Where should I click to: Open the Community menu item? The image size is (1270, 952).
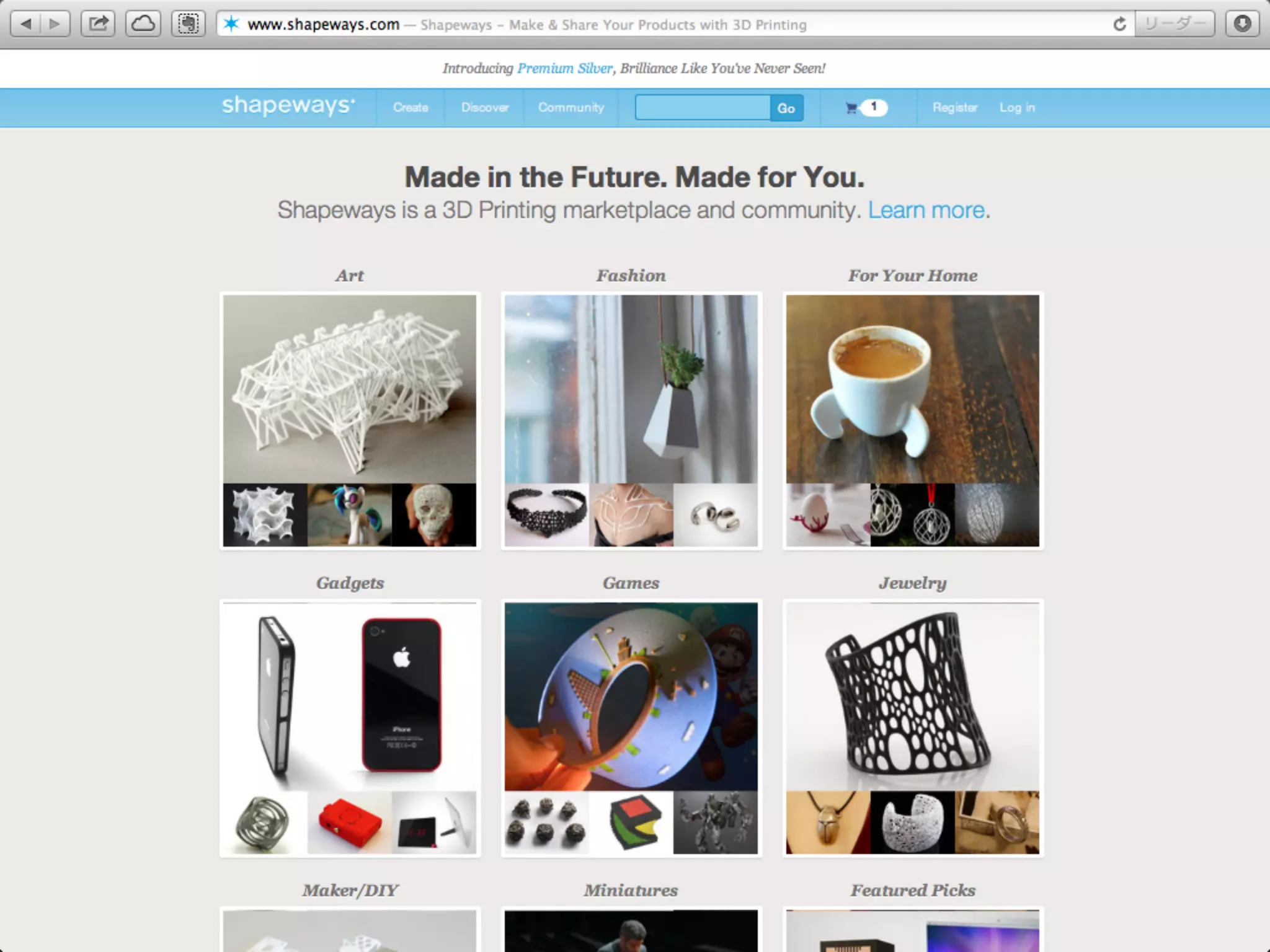click(x=571, y=107)
